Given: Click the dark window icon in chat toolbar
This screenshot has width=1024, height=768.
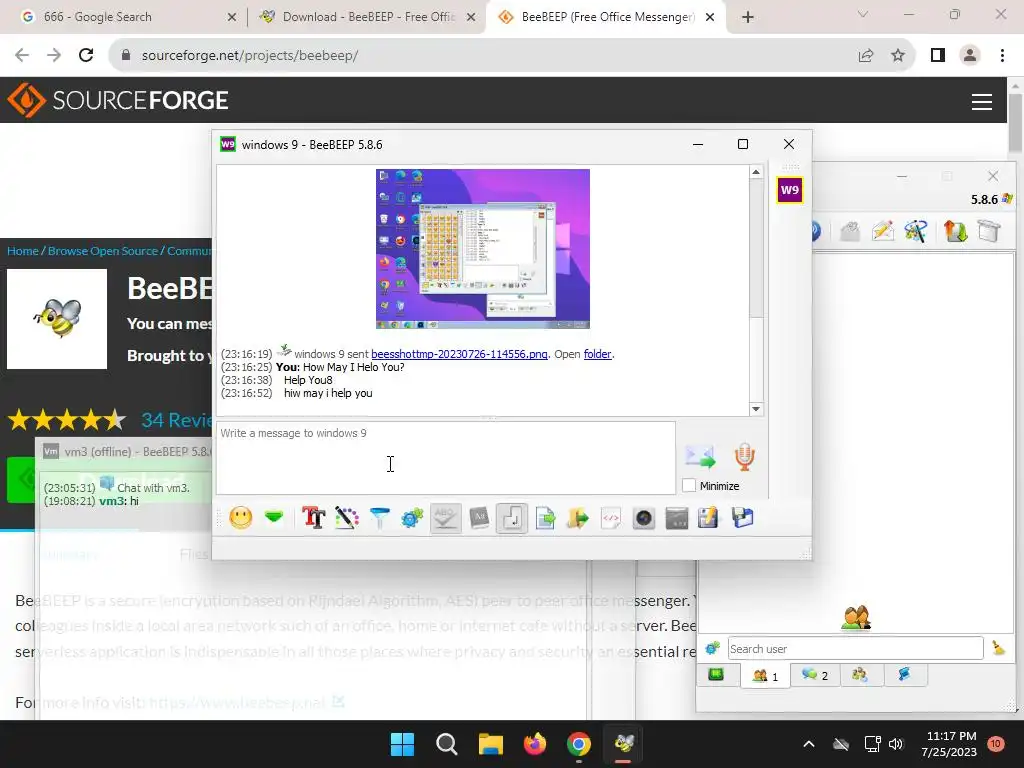Looking at the screenshot, I should pos(677,518).
